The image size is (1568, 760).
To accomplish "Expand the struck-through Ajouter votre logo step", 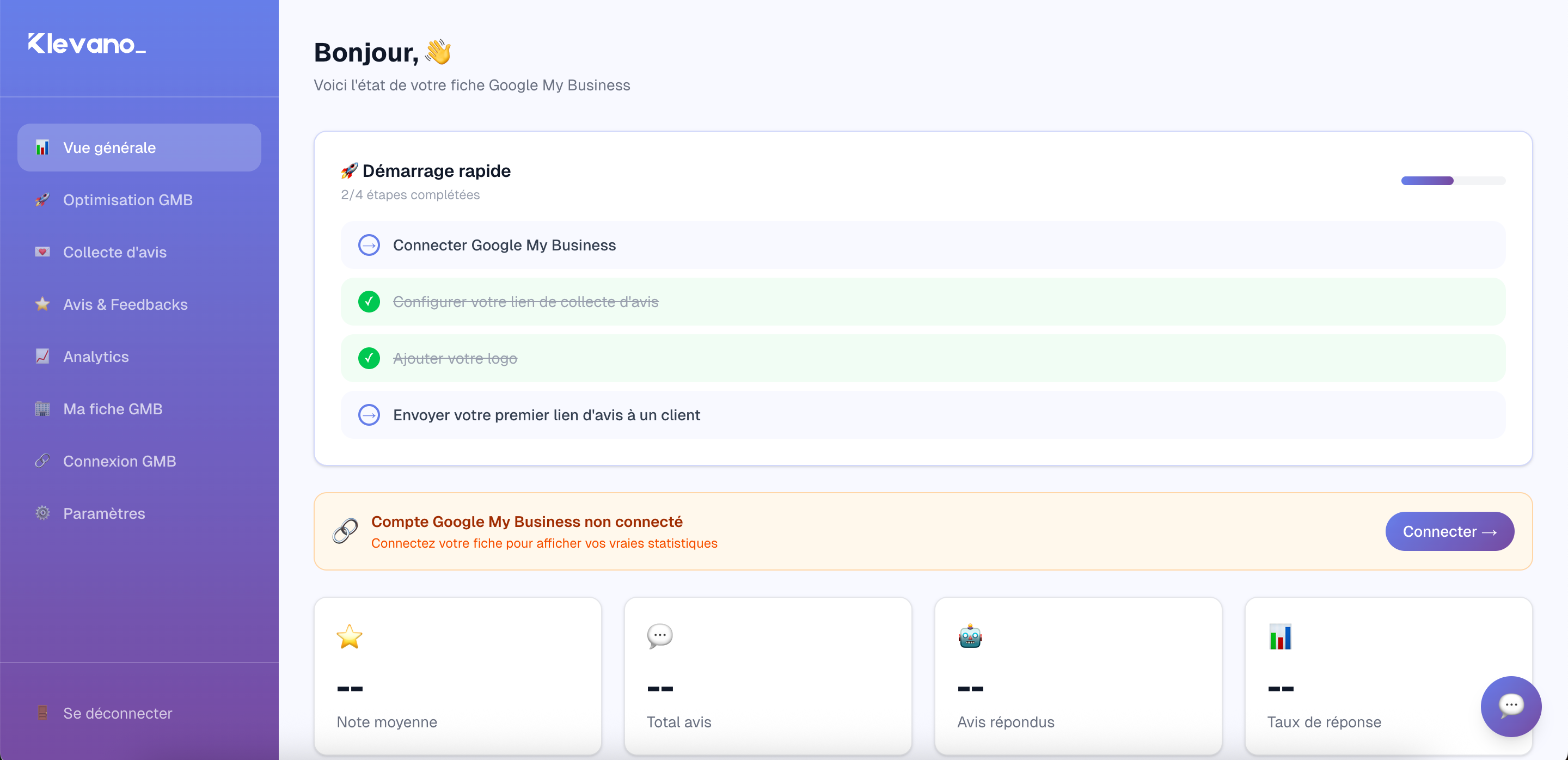I will [x=455, y=358].
